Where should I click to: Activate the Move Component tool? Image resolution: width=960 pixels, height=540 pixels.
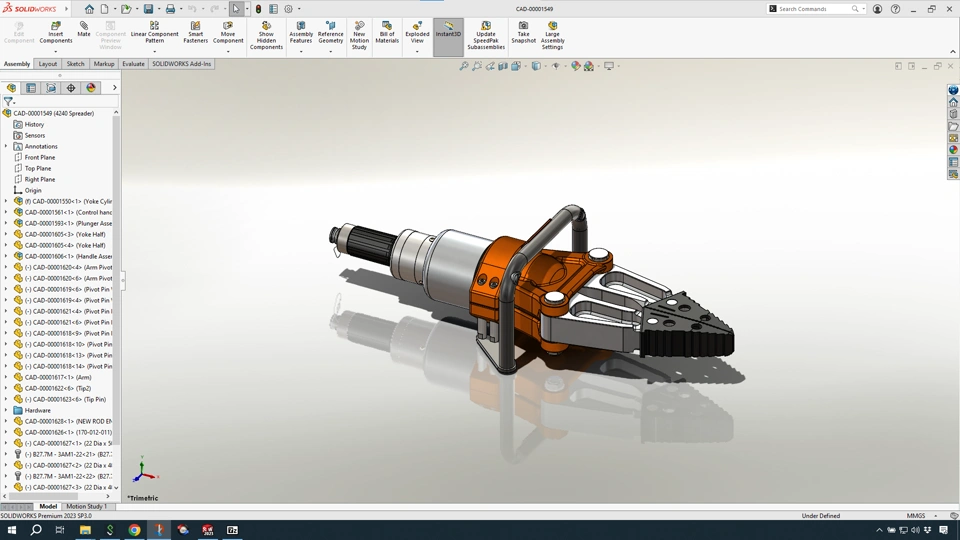pos(228,32)
